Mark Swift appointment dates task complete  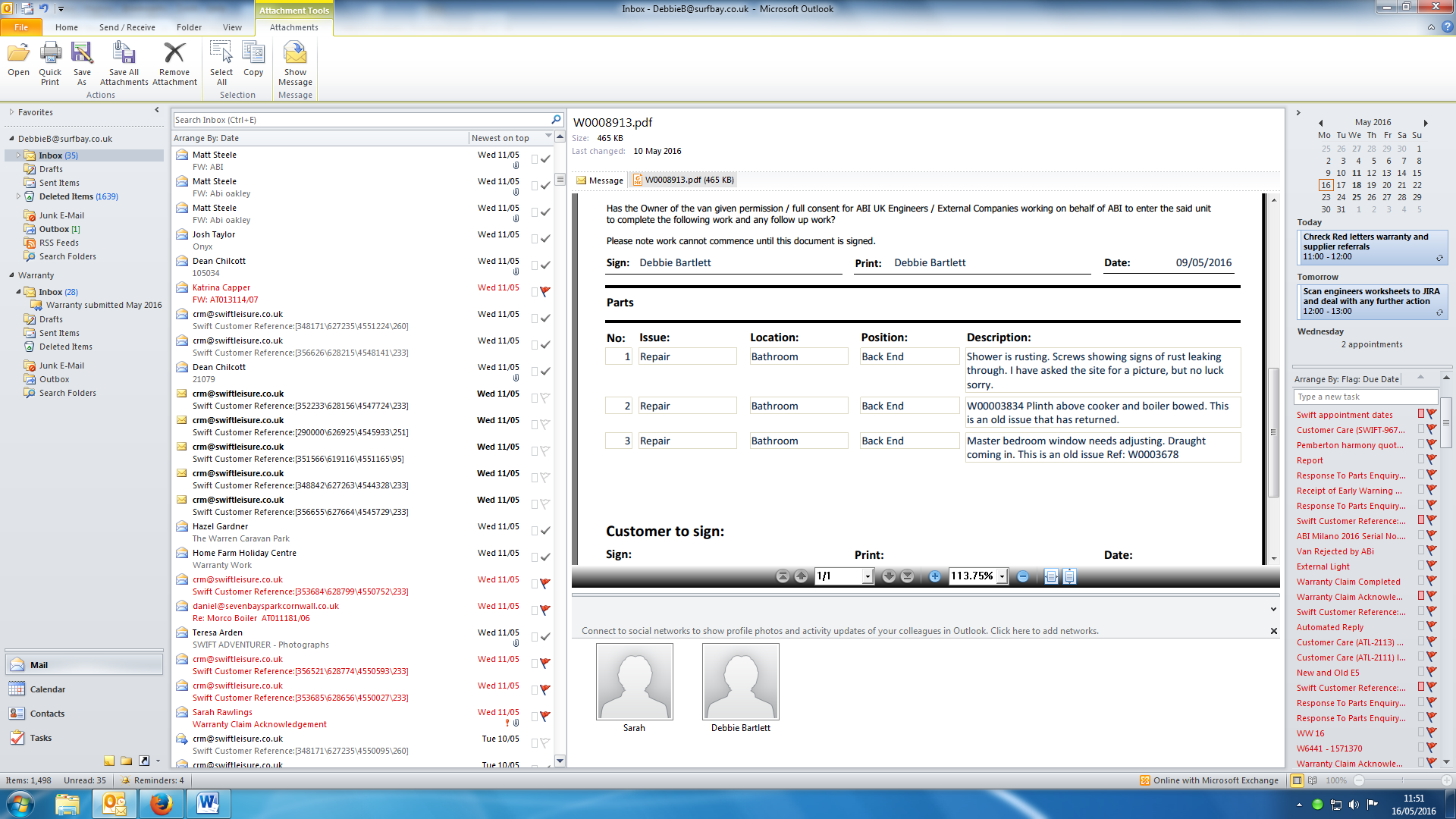pos(1431,414)
